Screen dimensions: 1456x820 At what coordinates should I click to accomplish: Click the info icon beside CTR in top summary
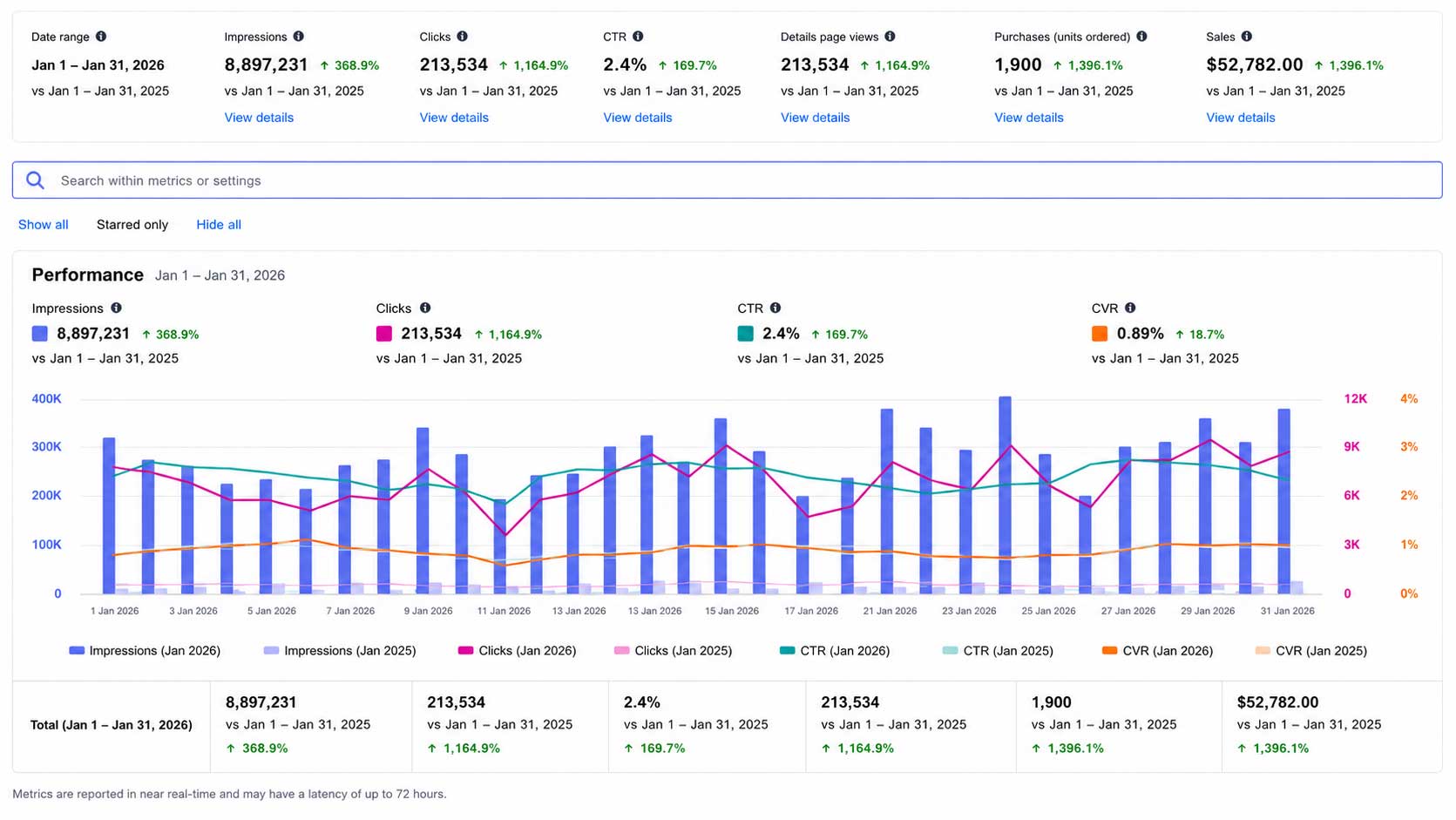click(x=639, y=37)
